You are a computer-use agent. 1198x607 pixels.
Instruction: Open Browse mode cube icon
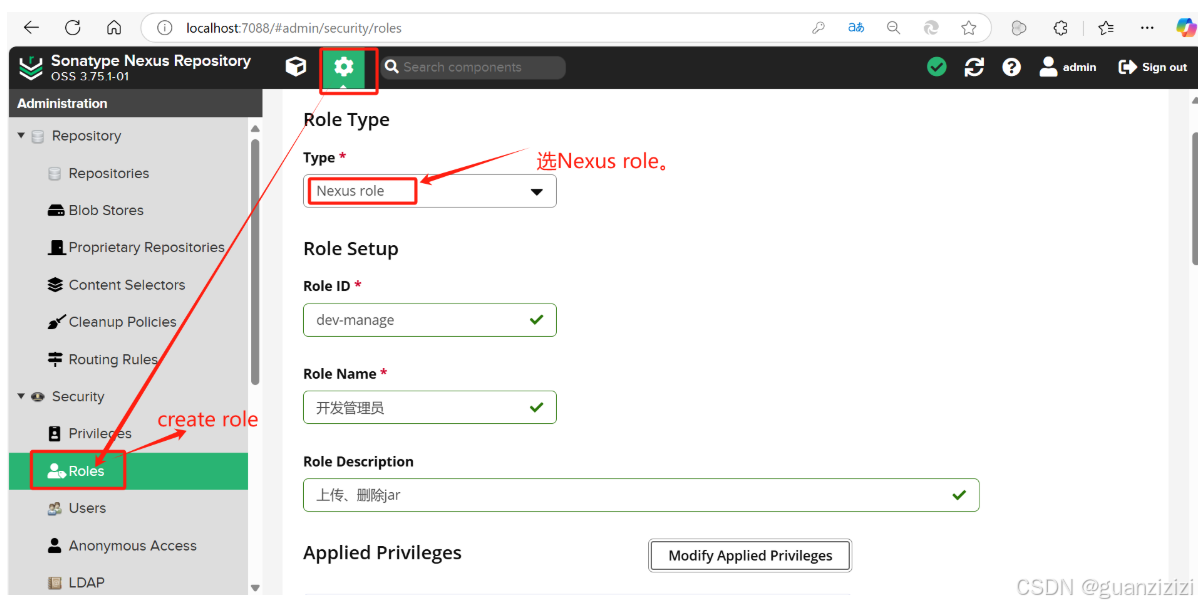pyautogui.click(x=296, y=67)
